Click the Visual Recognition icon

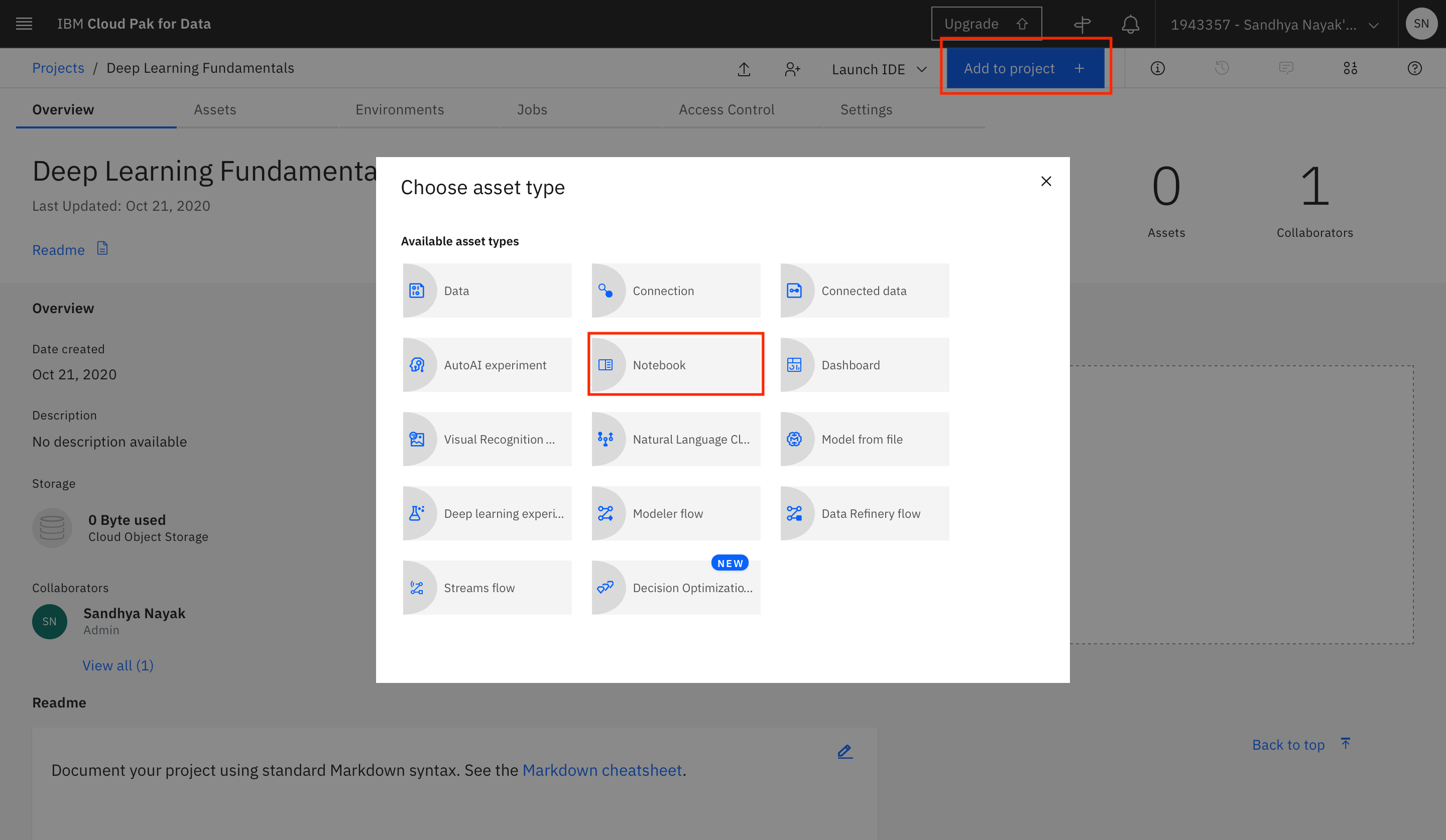pos(417,439)
